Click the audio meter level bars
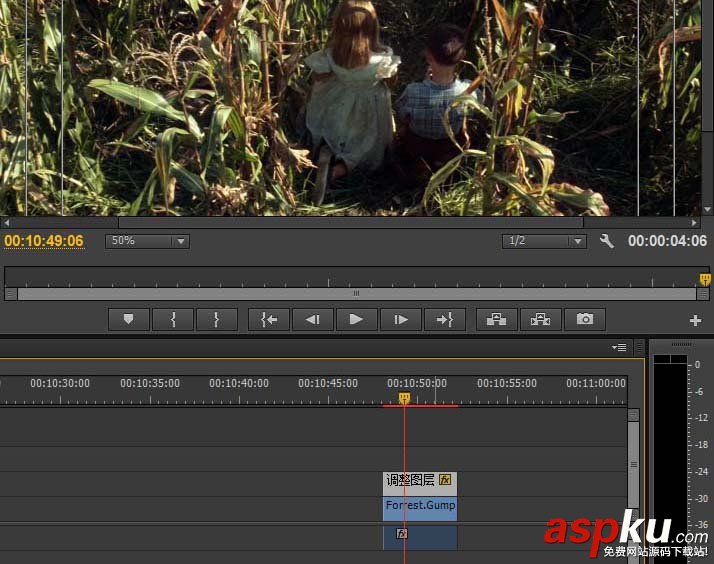714x564 pixels. (x=670, y=460)
